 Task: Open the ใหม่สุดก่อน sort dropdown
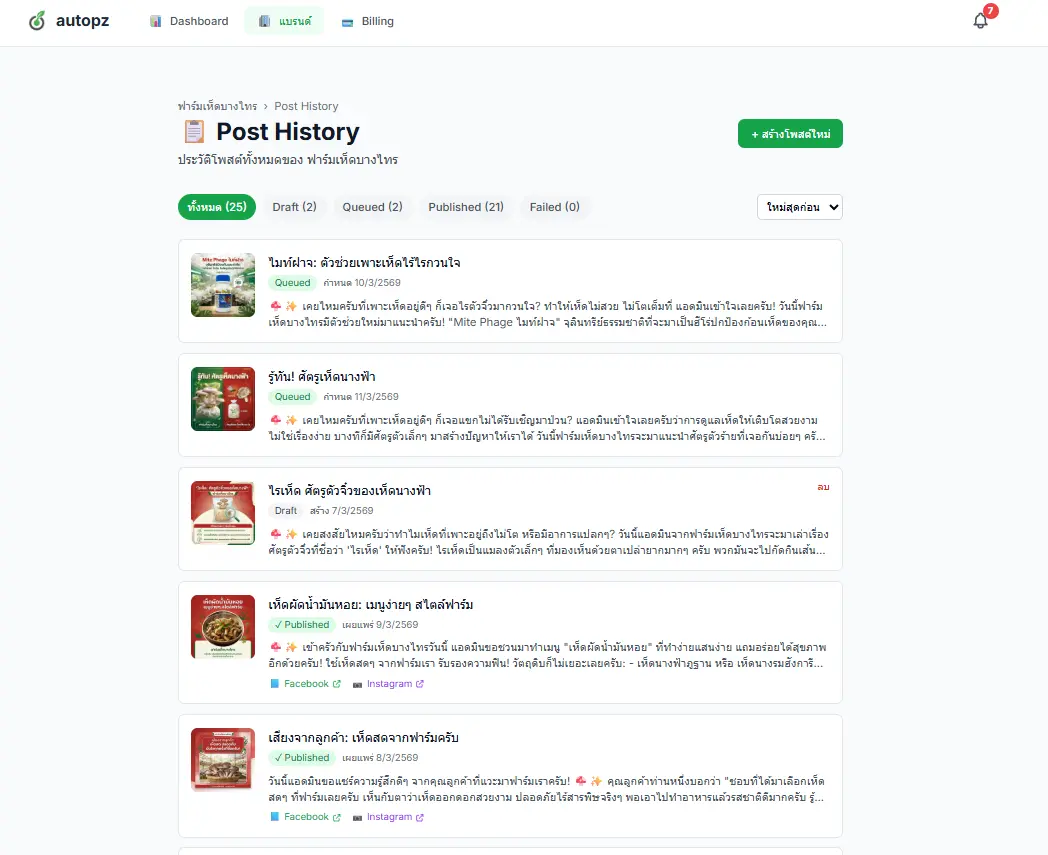pyautogui.click(x=799, y=207)
